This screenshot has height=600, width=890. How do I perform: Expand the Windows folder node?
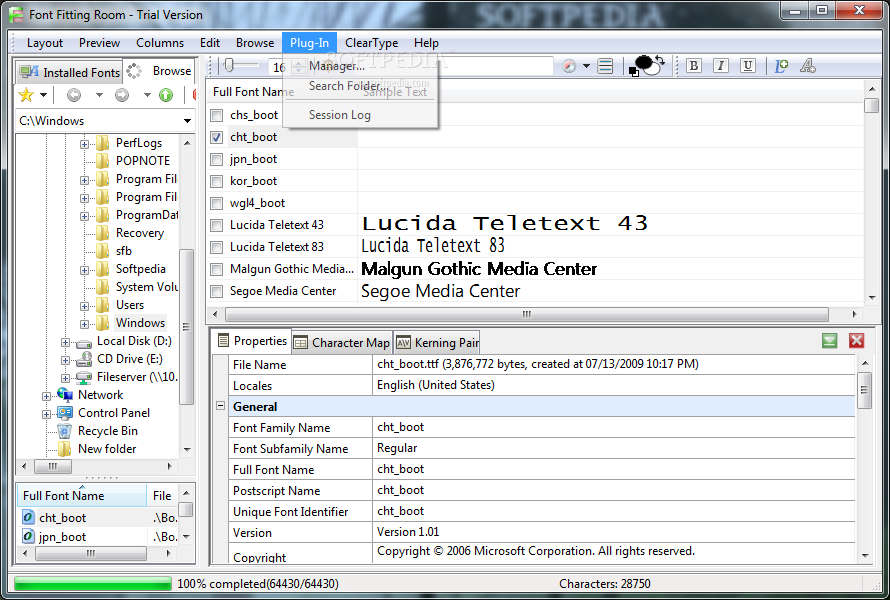click(x=84, y=324)
